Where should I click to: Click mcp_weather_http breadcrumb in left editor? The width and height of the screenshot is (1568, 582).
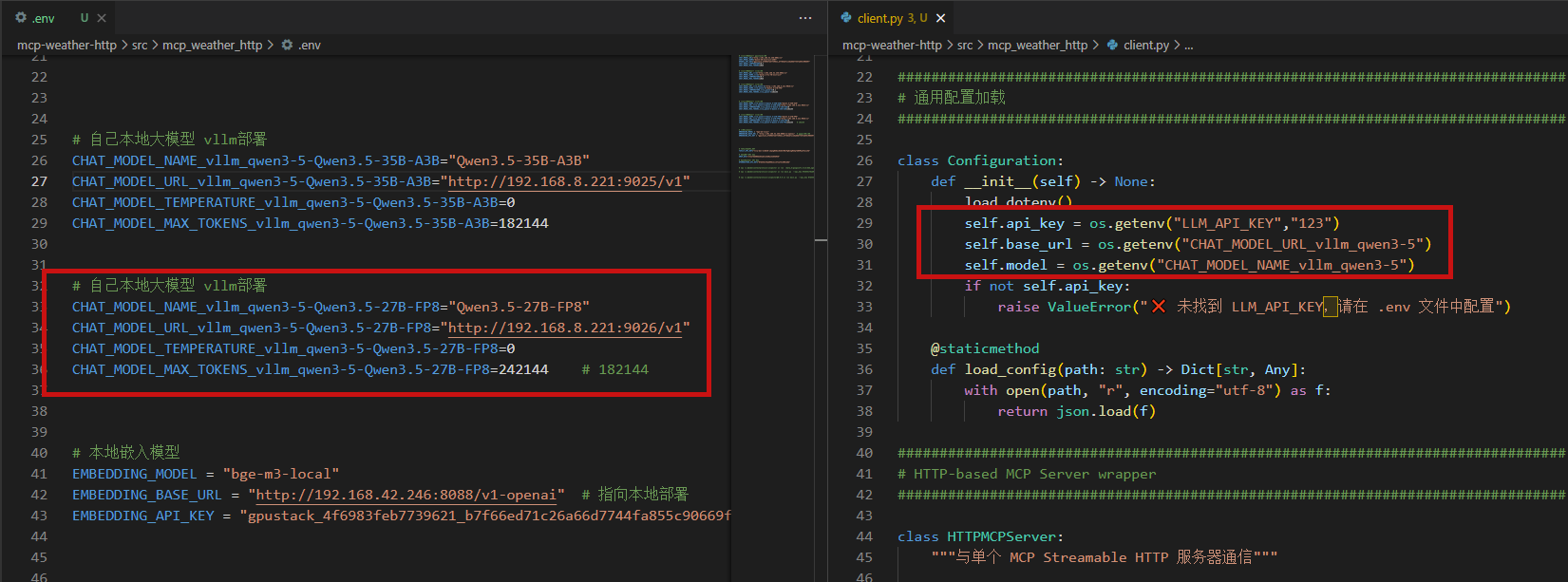[212, 45]
